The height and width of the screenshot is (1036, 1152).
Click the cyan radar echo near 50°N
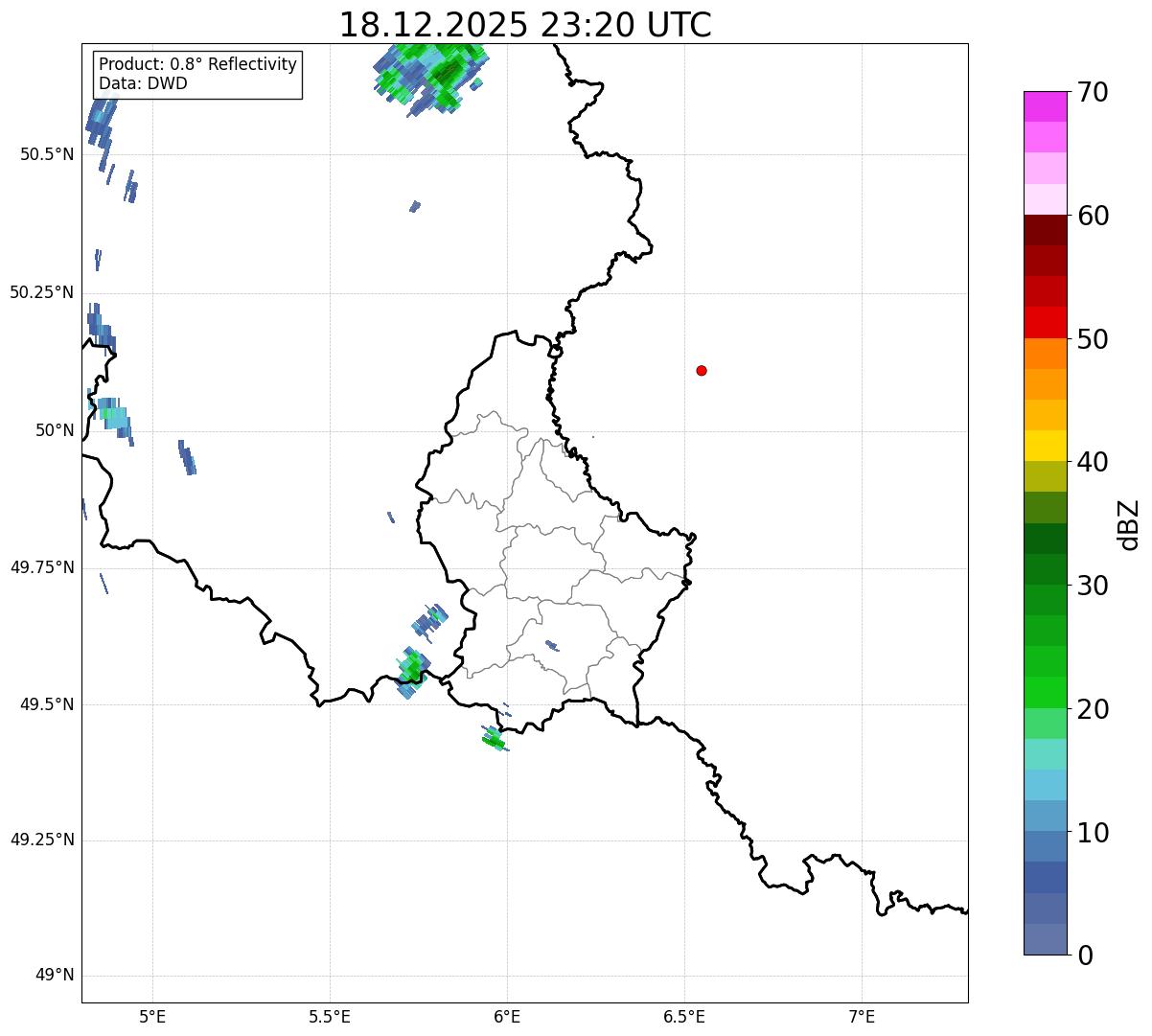114,419
